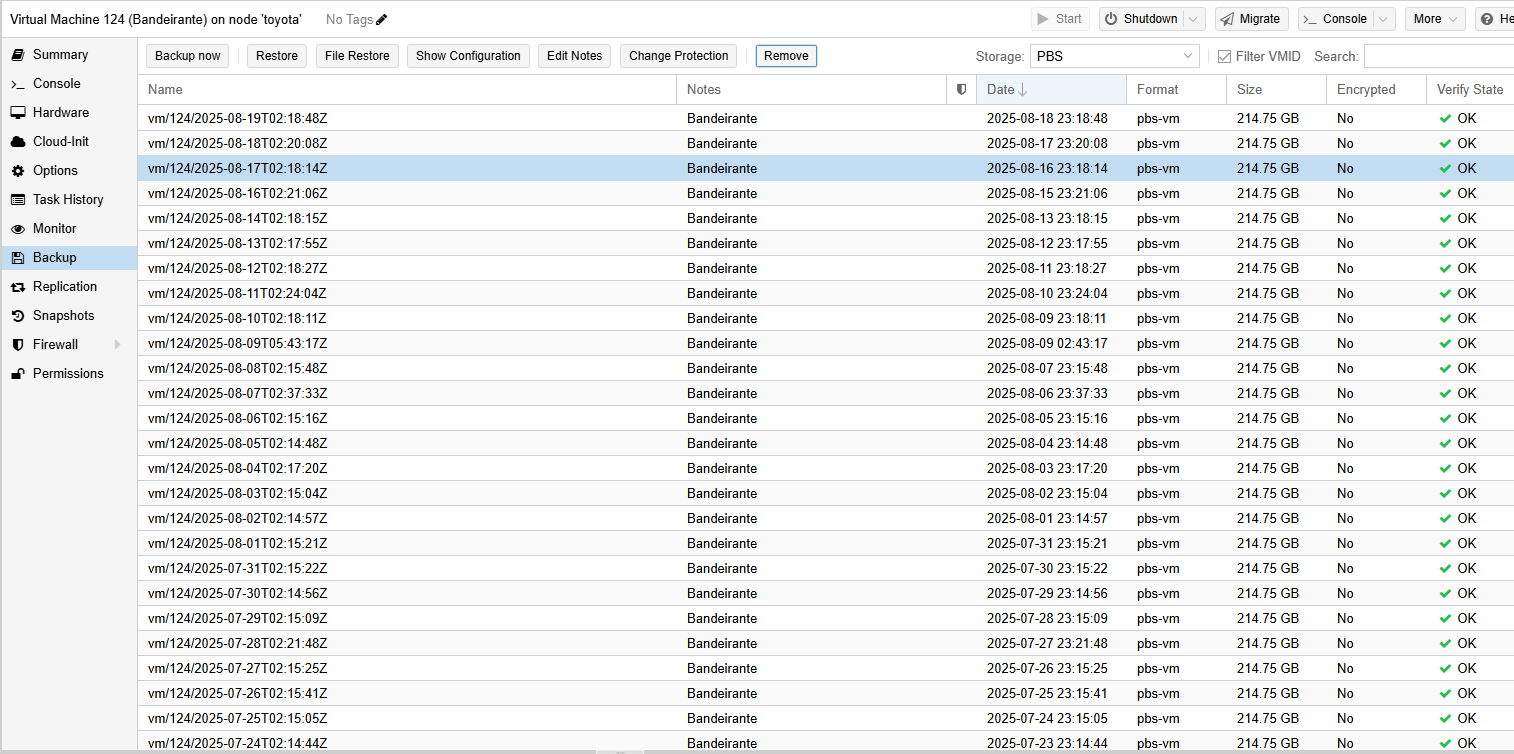
Task: Open the Replication panel
Action: [x=64, y=286]
